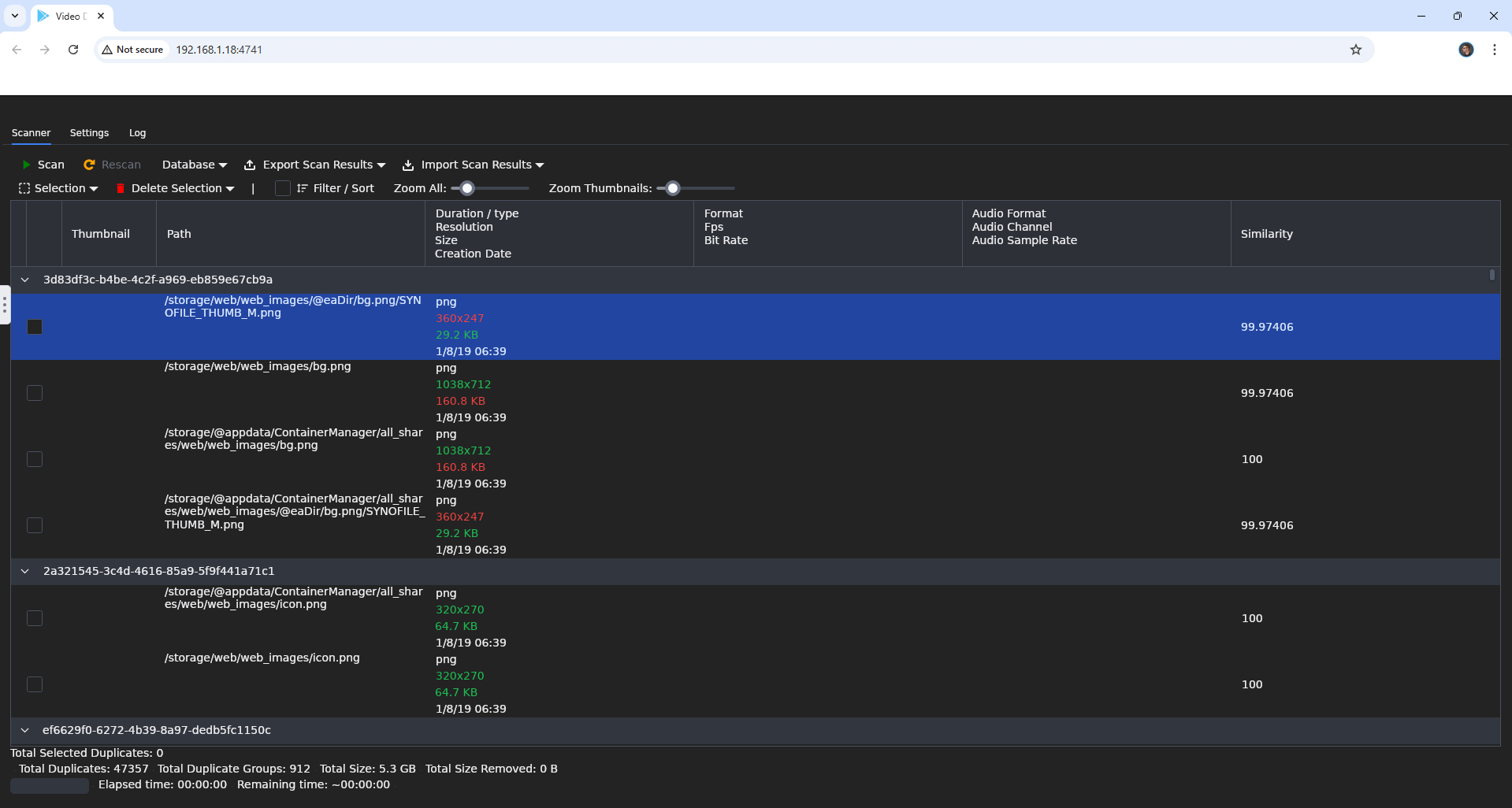The width and height of the screenshot is (1512, 808).
Task: Click the Duration / type column header
Action: pyautogui.click(x=559, y=233)
